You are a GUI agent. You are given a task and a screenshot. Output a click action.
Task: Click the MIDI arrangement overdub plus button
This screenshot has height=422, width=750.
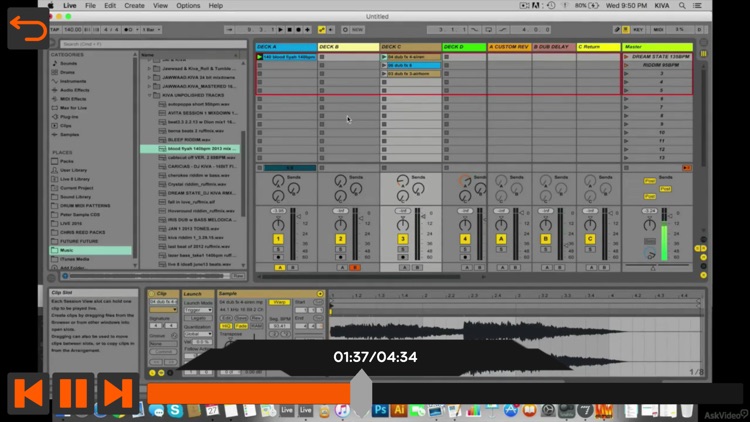(308, 30)
